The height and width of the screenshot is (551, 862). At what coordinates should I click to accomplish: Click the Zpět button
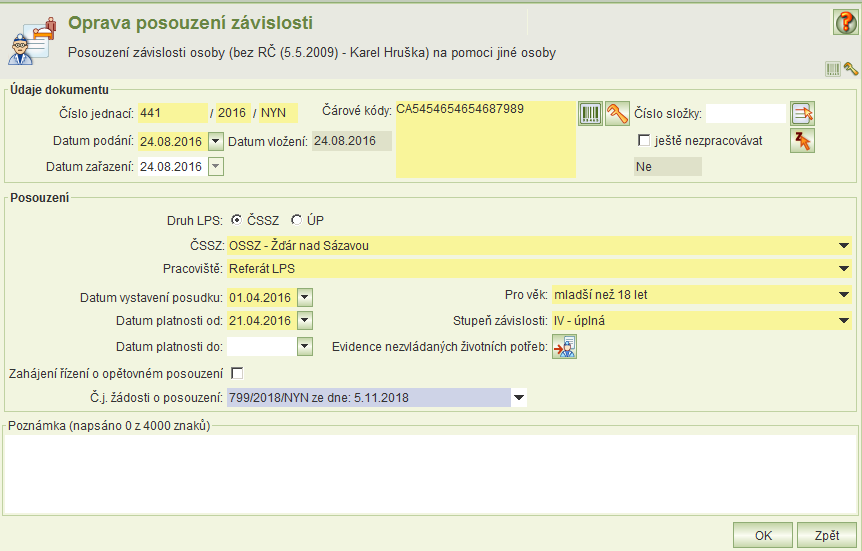[827, 535]
